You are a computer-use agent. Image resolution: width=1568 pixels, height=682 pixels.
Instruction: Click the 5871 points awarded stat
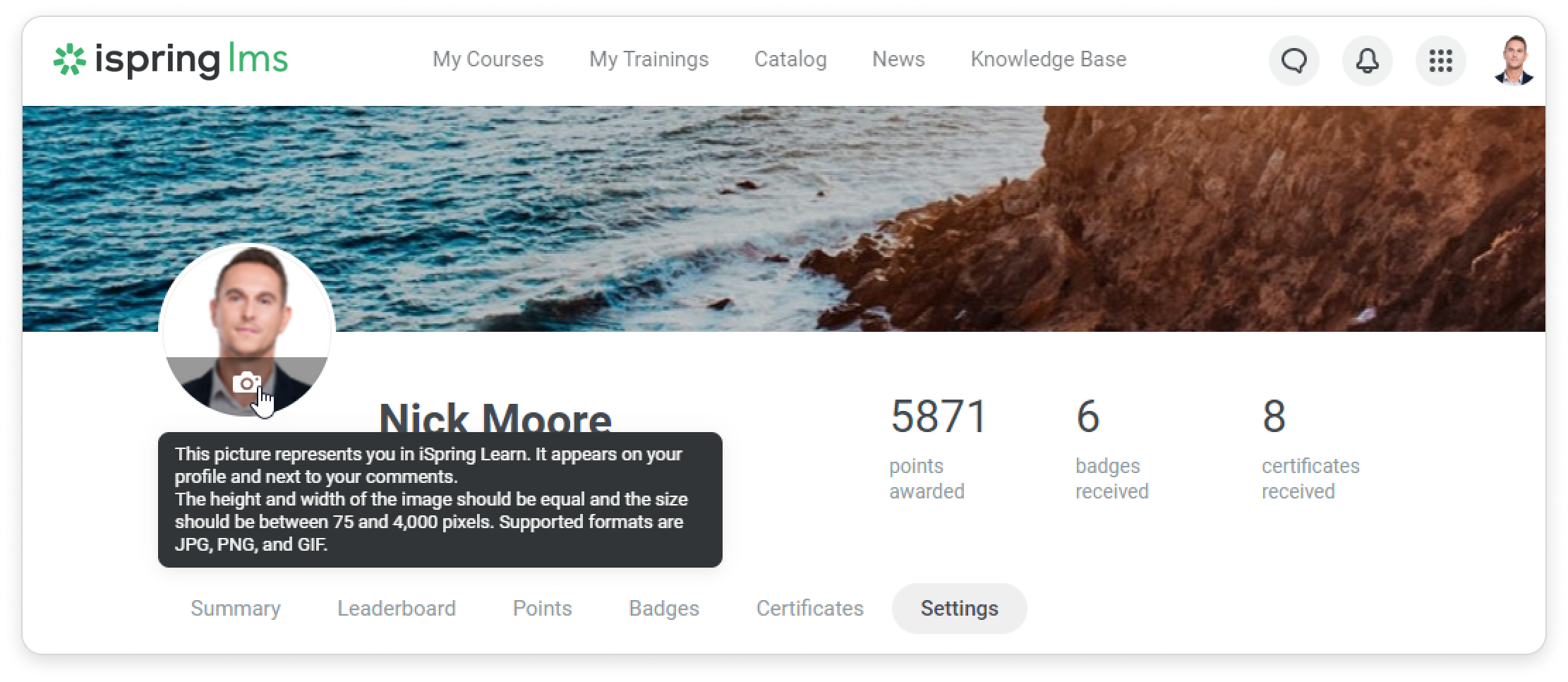click(x=939, y=448)
